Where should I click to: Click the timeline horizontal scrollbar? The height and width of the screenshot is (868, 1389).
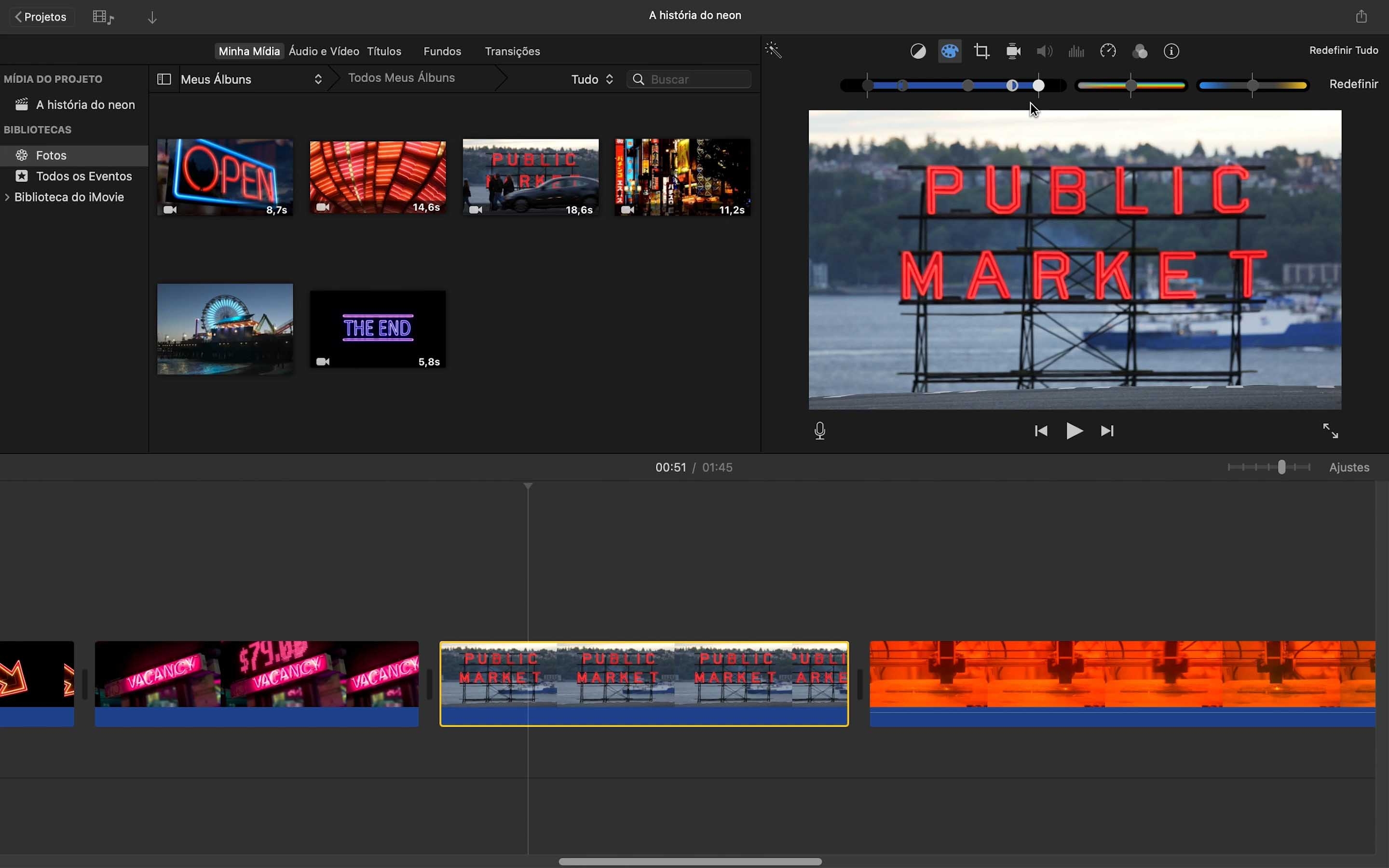(x=690, y=861)
